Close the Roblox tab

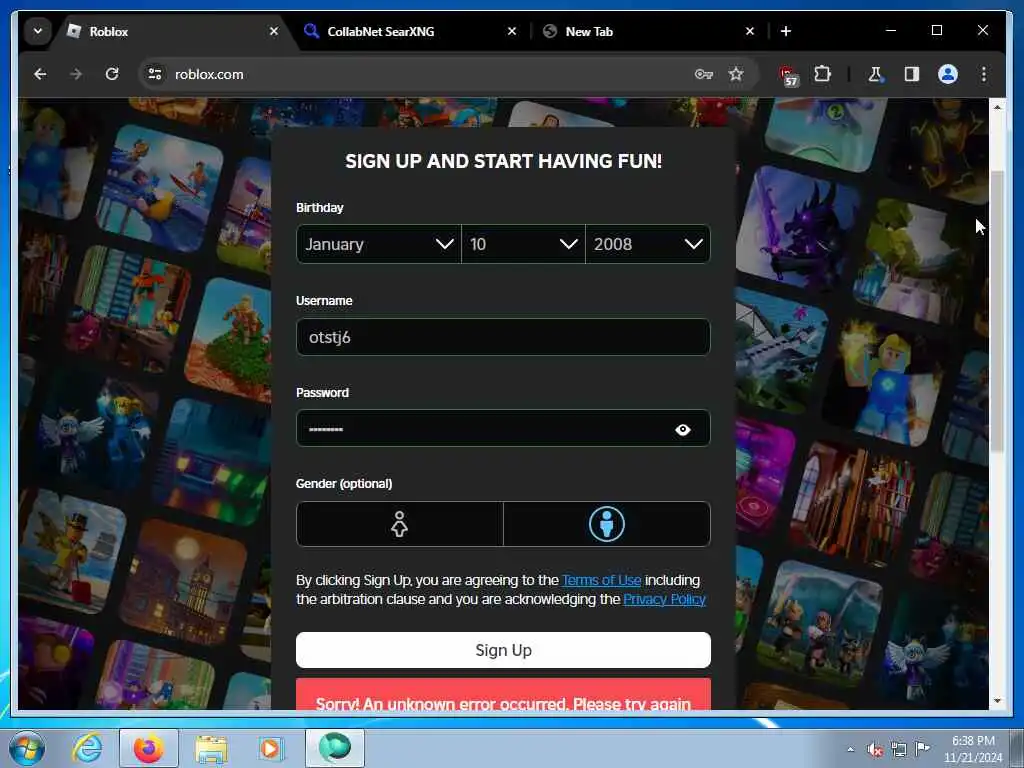274,31
